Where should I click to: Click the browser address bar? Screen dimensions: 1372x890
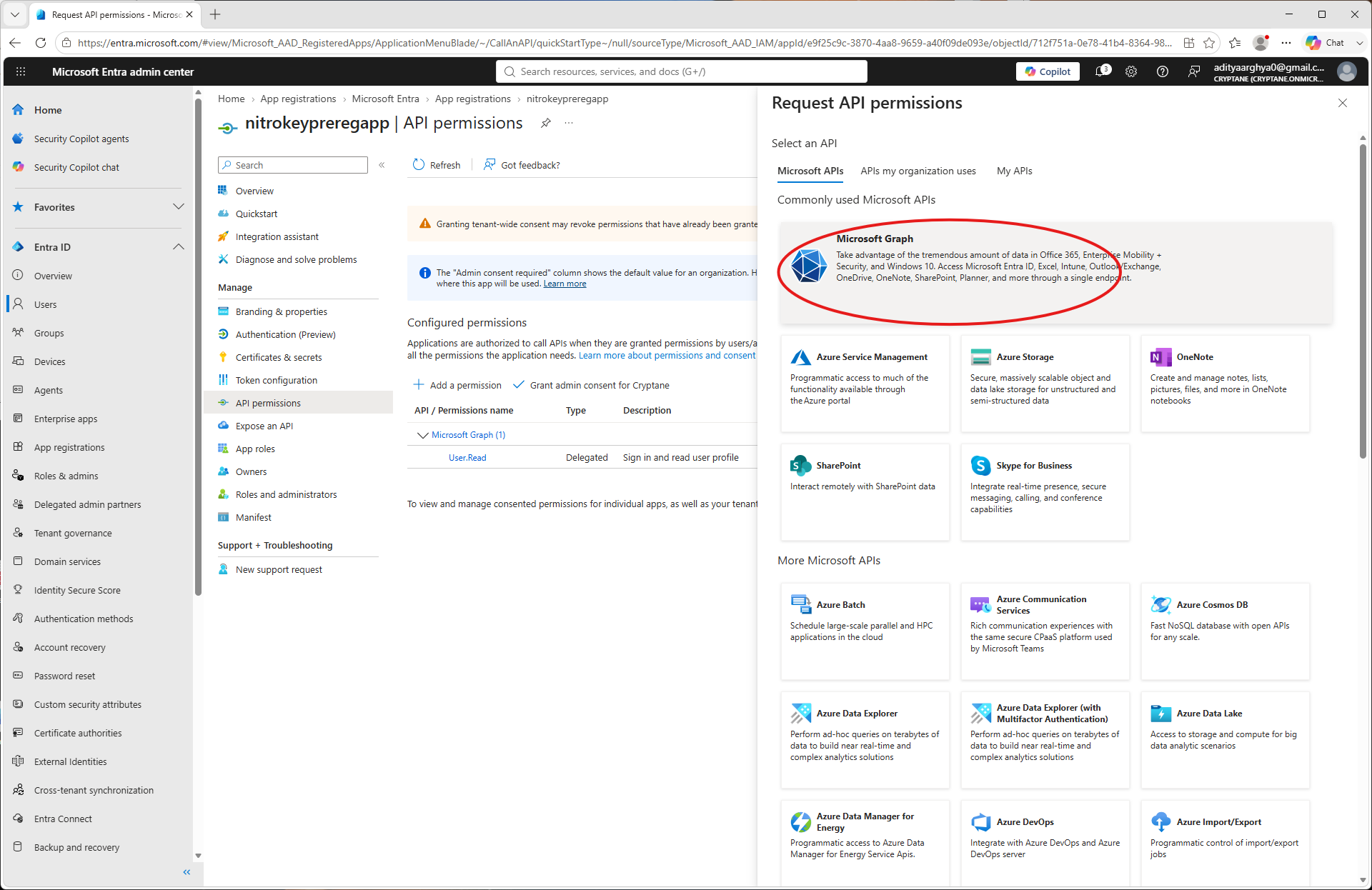(x=625, y=43)
